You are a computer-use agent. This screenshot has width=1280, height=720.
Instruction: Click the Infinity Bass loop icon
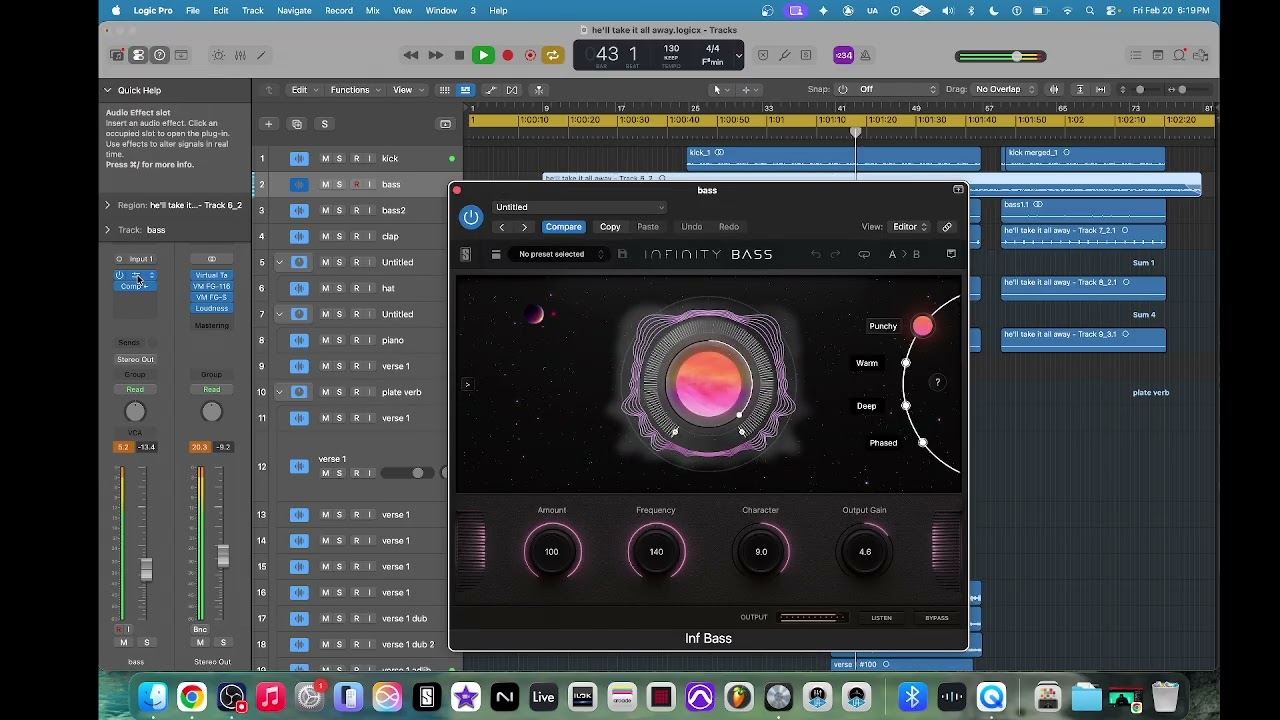click(x=864, y=254)
